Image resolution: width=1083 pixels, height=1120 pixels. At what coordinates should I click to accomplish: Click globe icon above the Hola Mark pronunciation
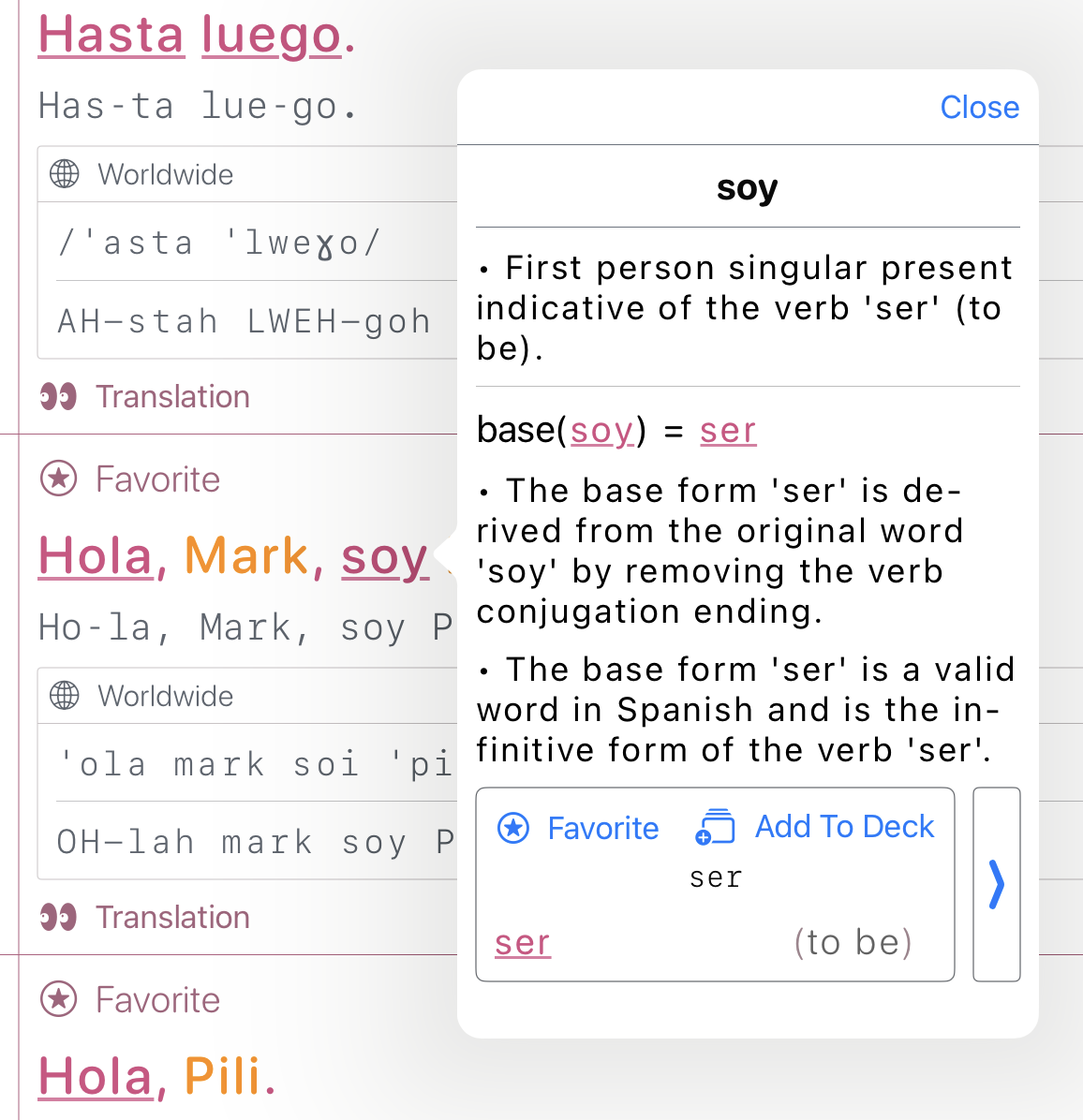[x=65, y=696]
